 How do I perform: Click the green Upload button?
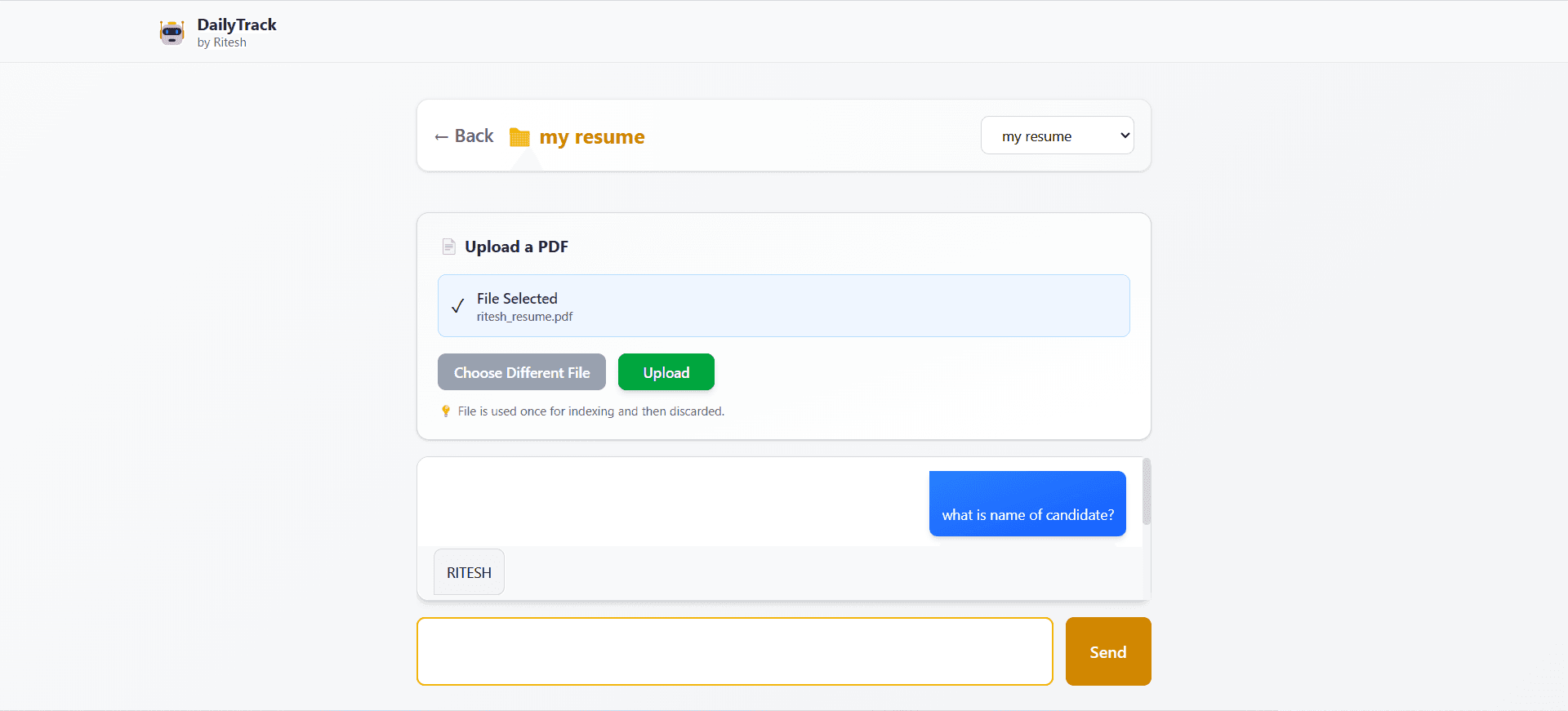[666, 372]
